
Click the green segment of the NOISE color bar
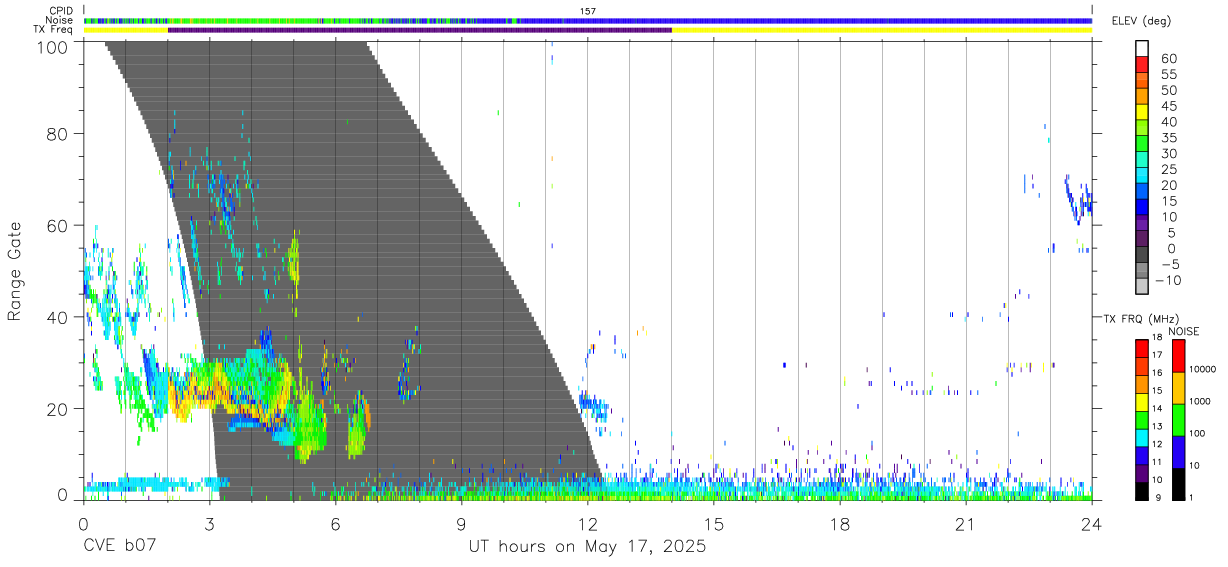click(x=1180, y=419)
